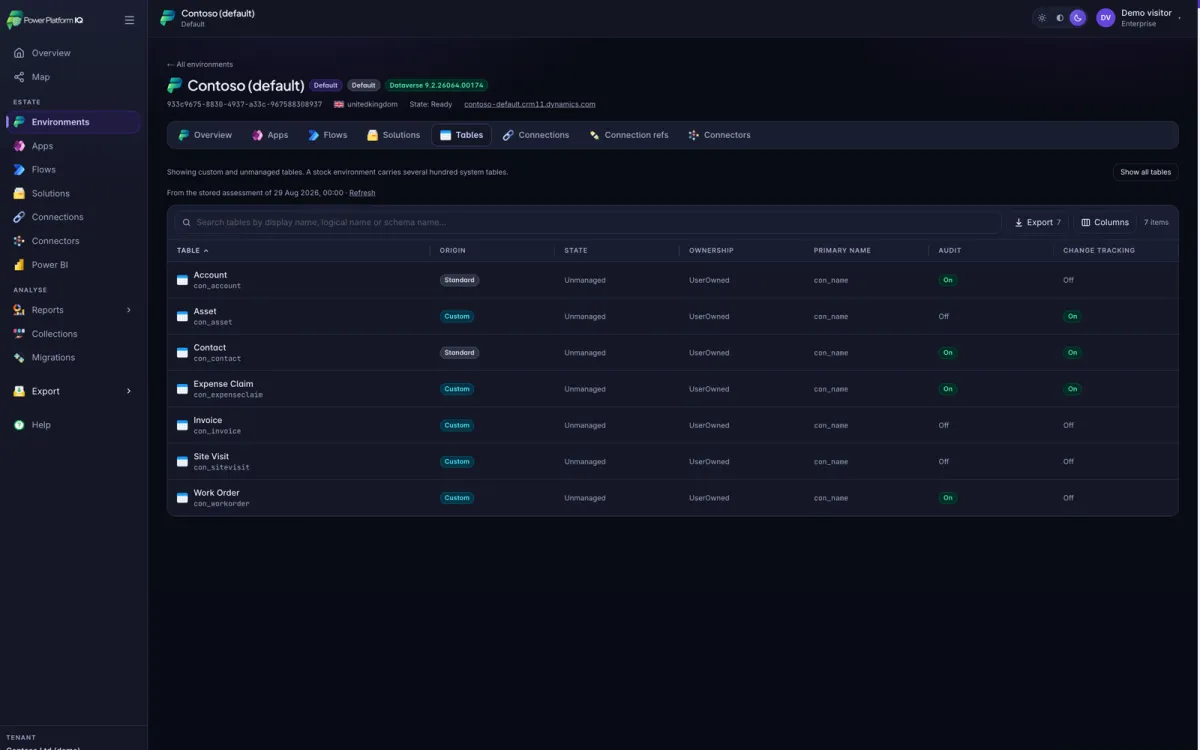Click the Map icon in sidebar
The image size is (1200, 750).
point(19,77)
